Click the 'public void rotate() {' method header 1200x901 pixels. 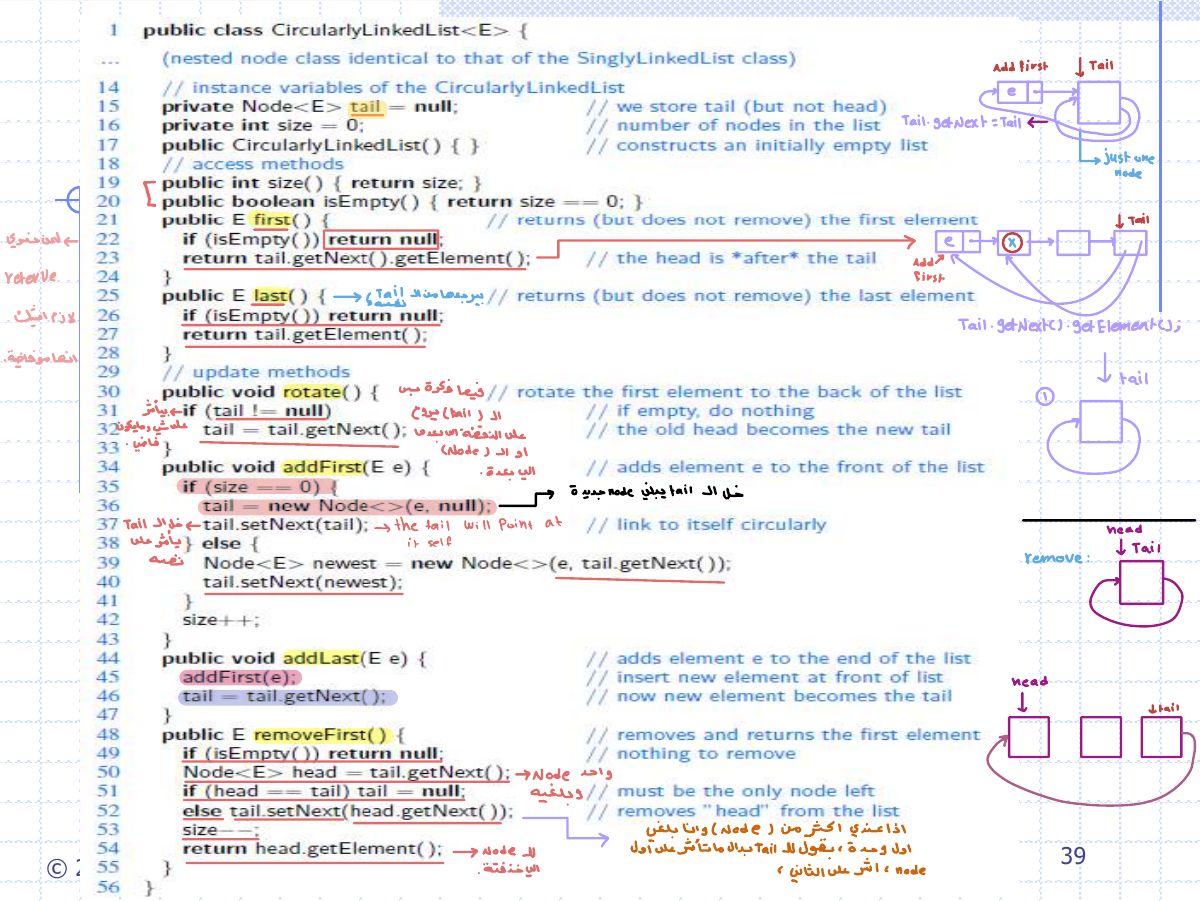pos(270,391)
